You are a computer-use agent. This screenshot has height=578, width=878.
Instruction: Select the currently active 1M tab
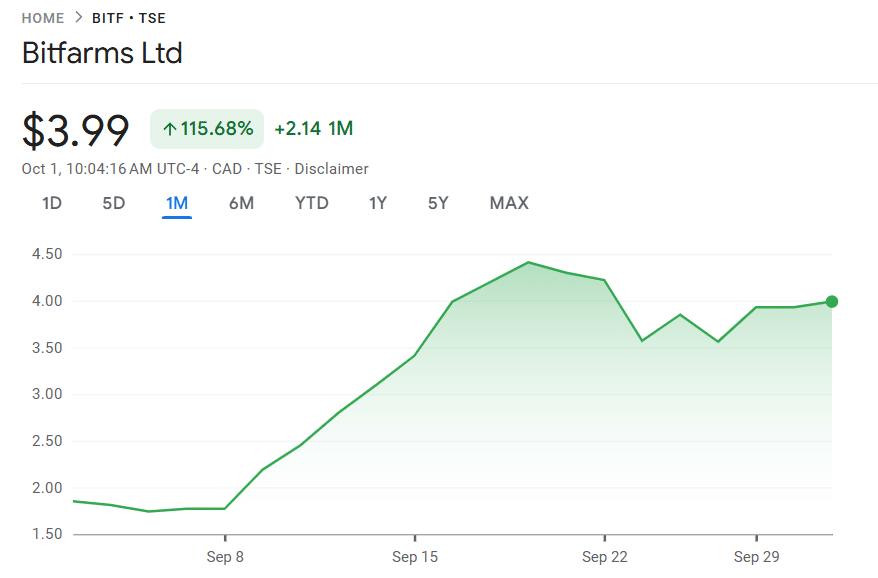point(177,203)
